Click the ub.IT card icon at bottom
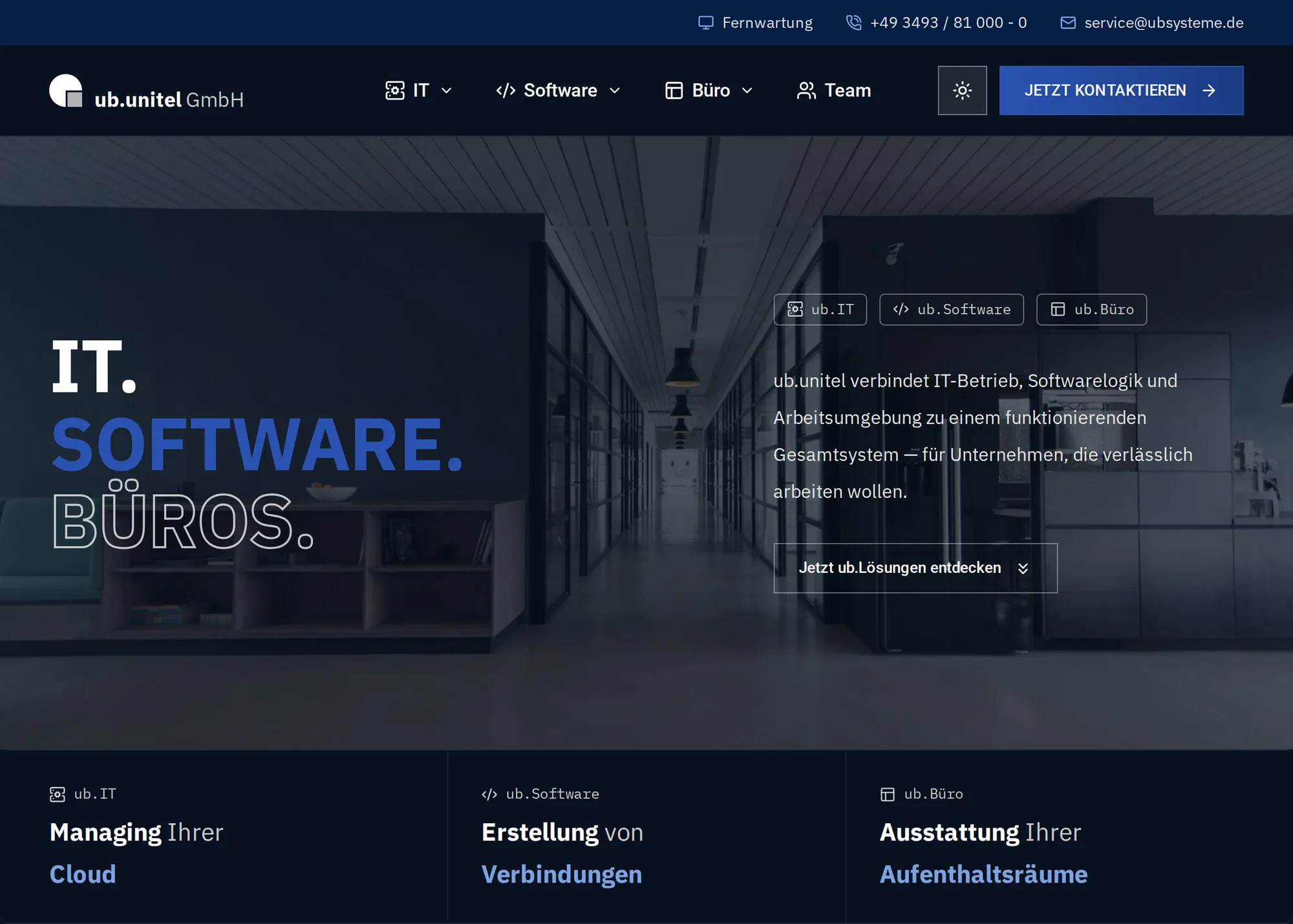Image resolution: width=1293 pixels, height=924 pixels. tap(58, 794)
